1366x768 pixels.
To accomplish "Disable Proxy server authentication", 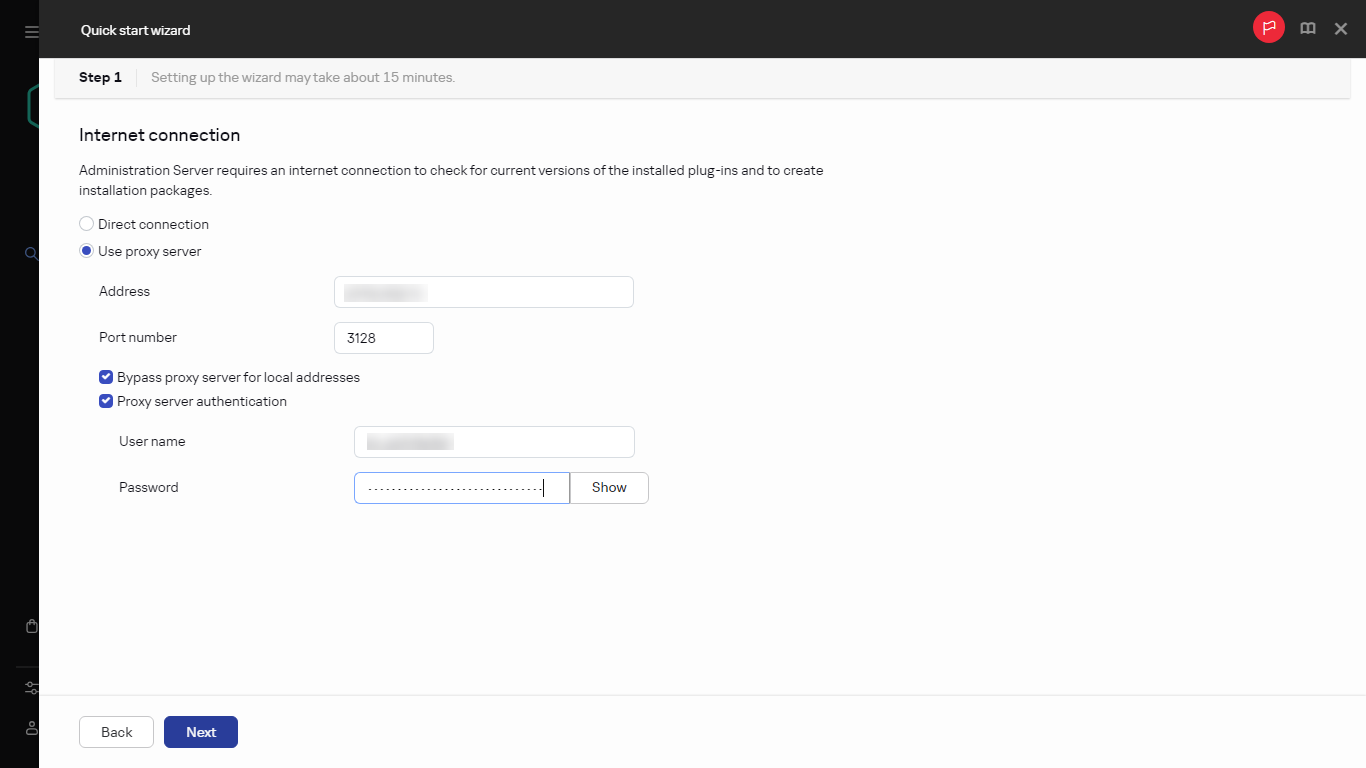I will click(105, 401).
